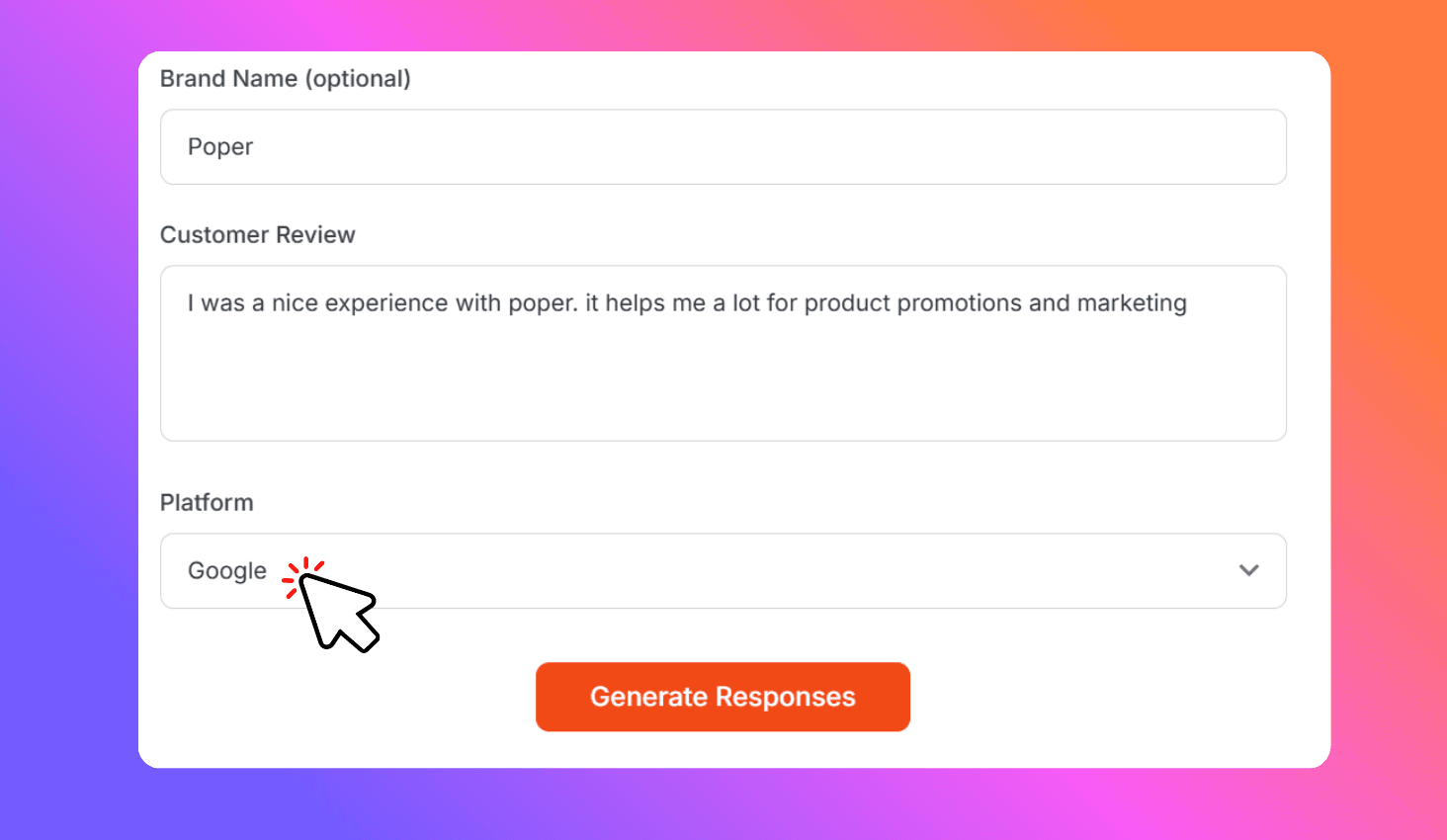Select the "Platform" label text

click(207, 503)
